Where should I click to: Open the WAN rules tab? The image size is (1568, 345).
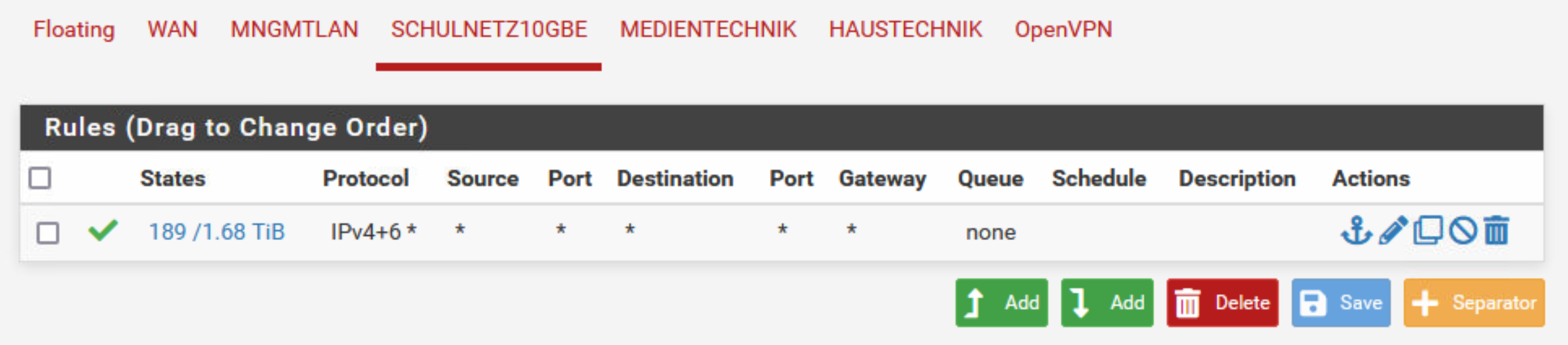[x=172, y=29]
